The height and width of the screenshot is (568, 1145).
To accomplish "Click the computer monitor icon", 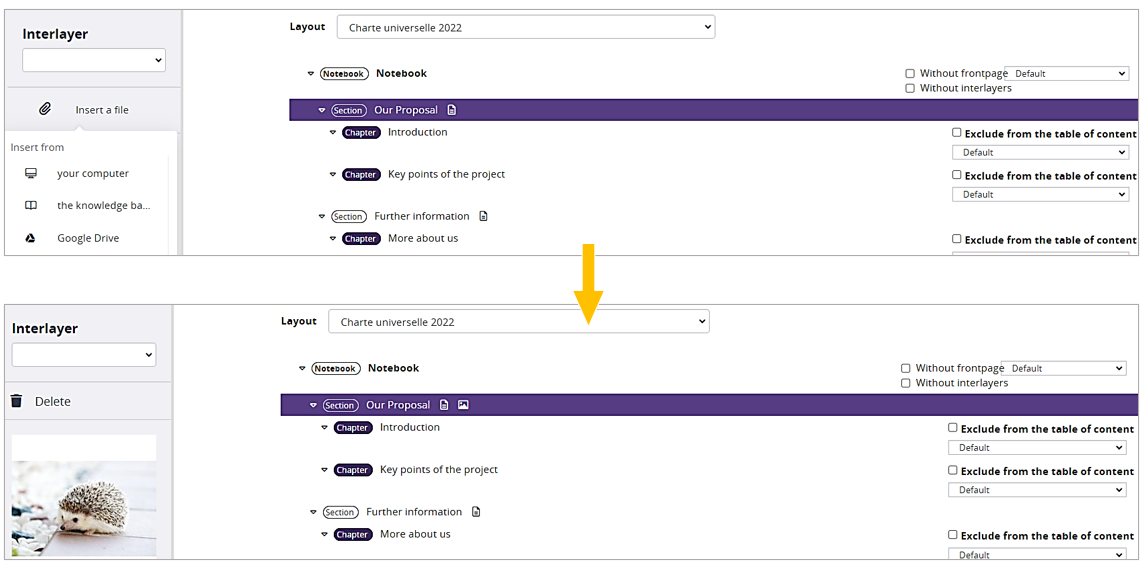I will coord(31,173).
